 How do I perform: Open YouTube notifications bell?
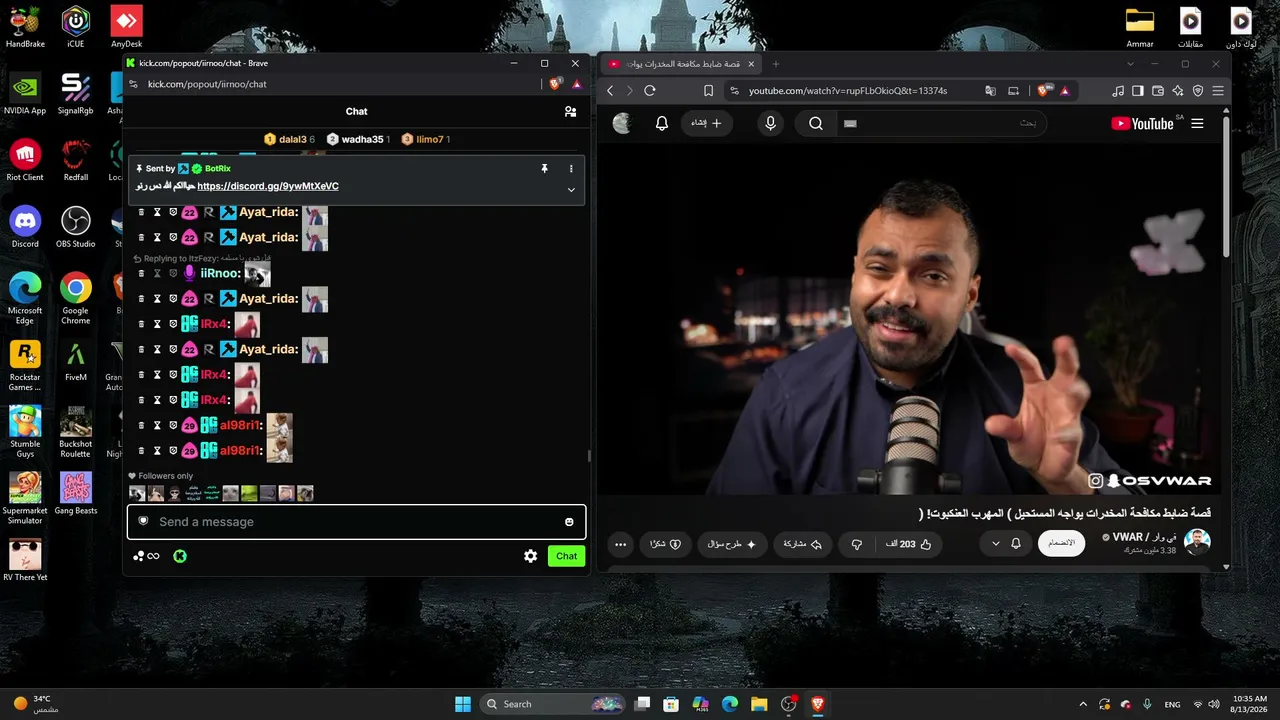(x=661, y=123)
